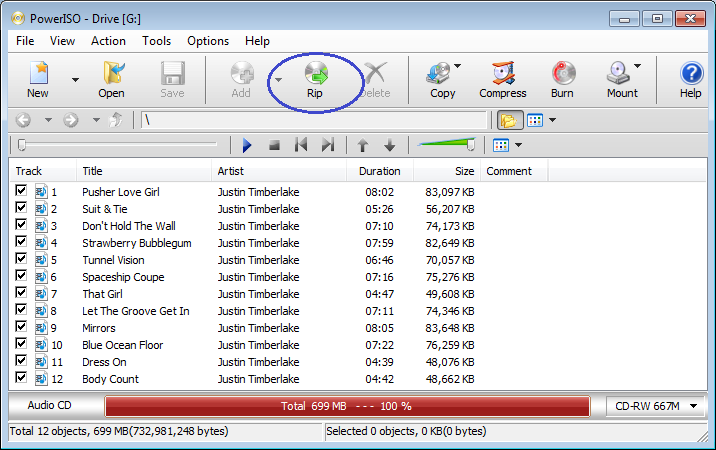
Task: Uncheck track 9 Mirrors
Action: point(21,326)
